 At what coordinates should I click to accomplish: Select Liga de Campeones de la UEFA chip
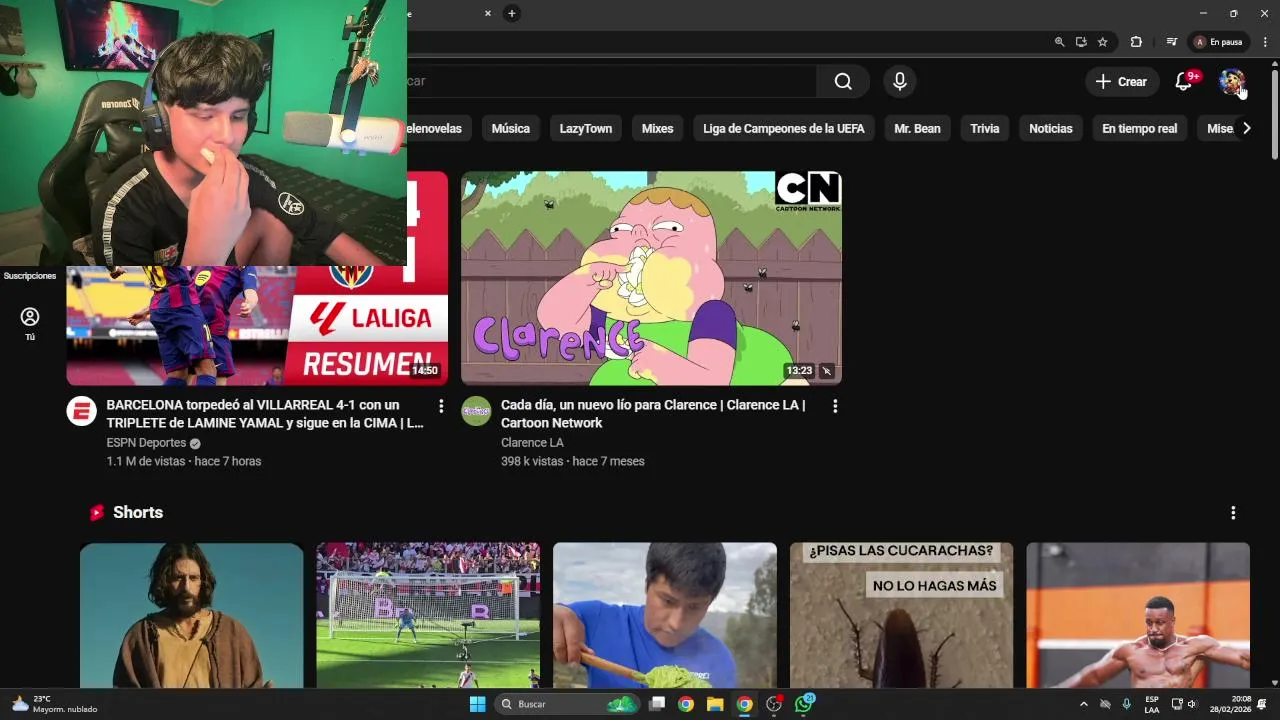(x=783, y=128)
